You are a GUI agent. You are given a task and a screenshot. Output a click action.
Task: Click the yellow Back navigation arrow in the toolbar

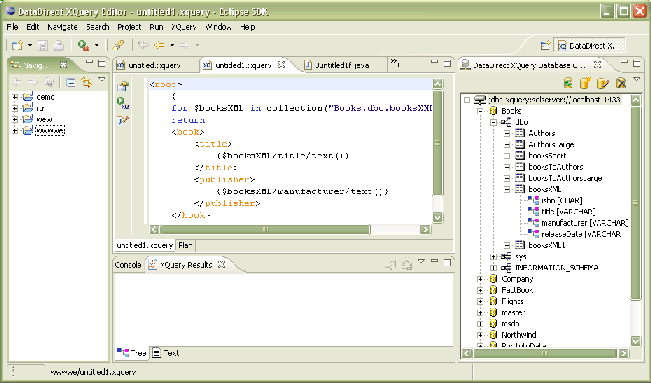[x=159, y=45]
